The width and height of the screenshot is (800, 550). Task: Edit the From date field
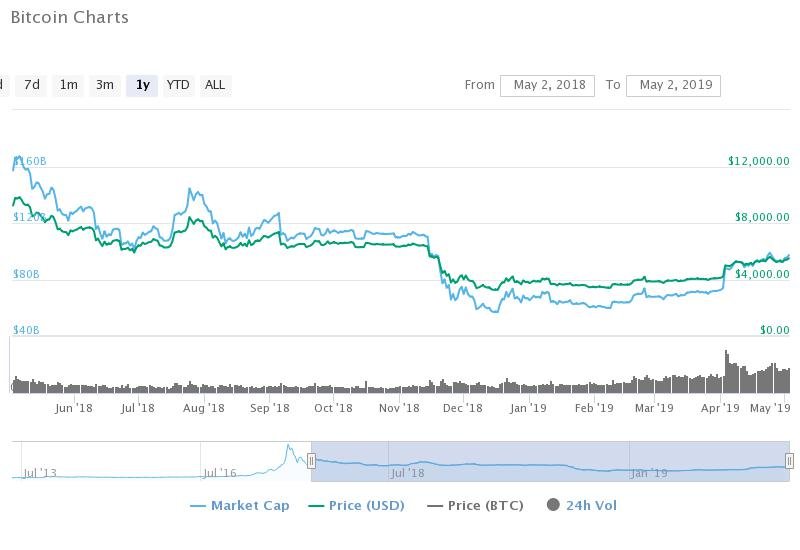pos(547,85)
